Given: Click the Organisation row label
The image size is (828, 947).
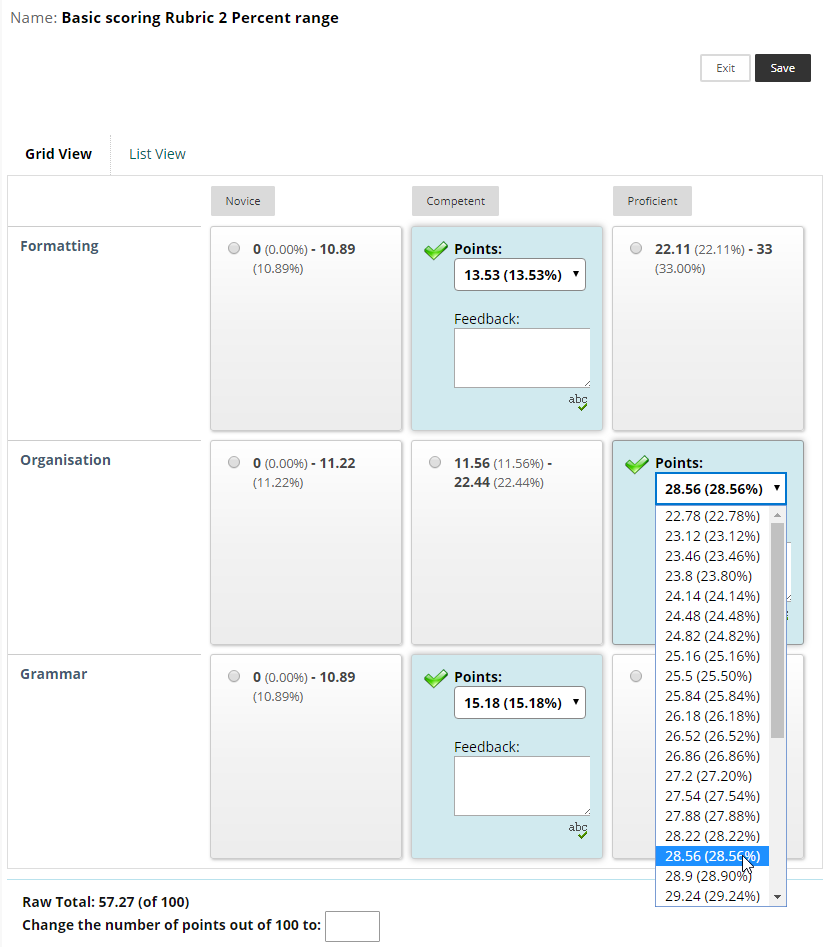Looking at the screenshot, I should (65, 460).
